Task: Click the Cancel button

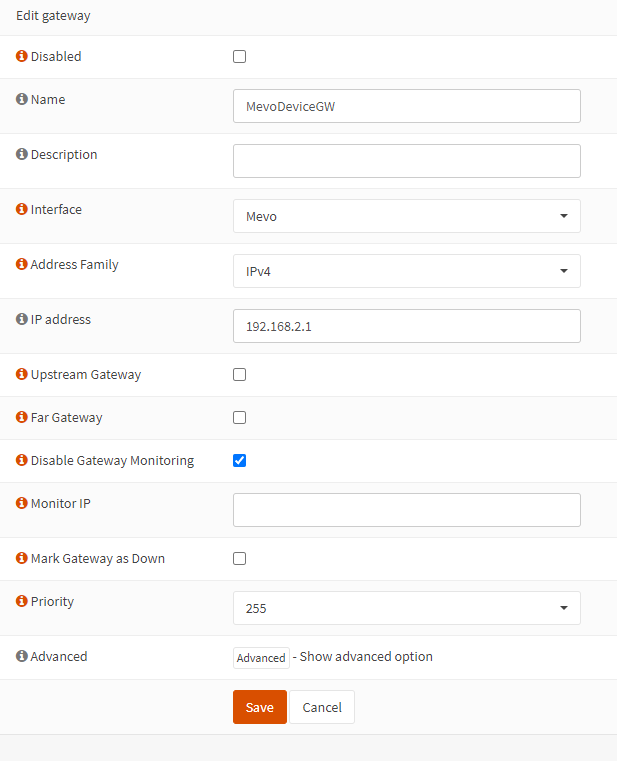Action: (322, 707)
